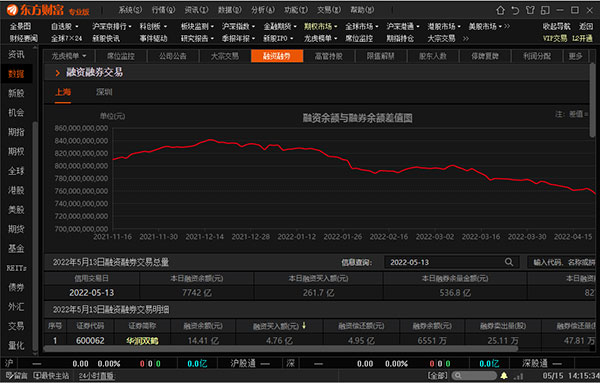Open the 沪深京排行 dropdown
This screenshot has width=600, height=383.
pyautogui.click(x=130, y=26)
